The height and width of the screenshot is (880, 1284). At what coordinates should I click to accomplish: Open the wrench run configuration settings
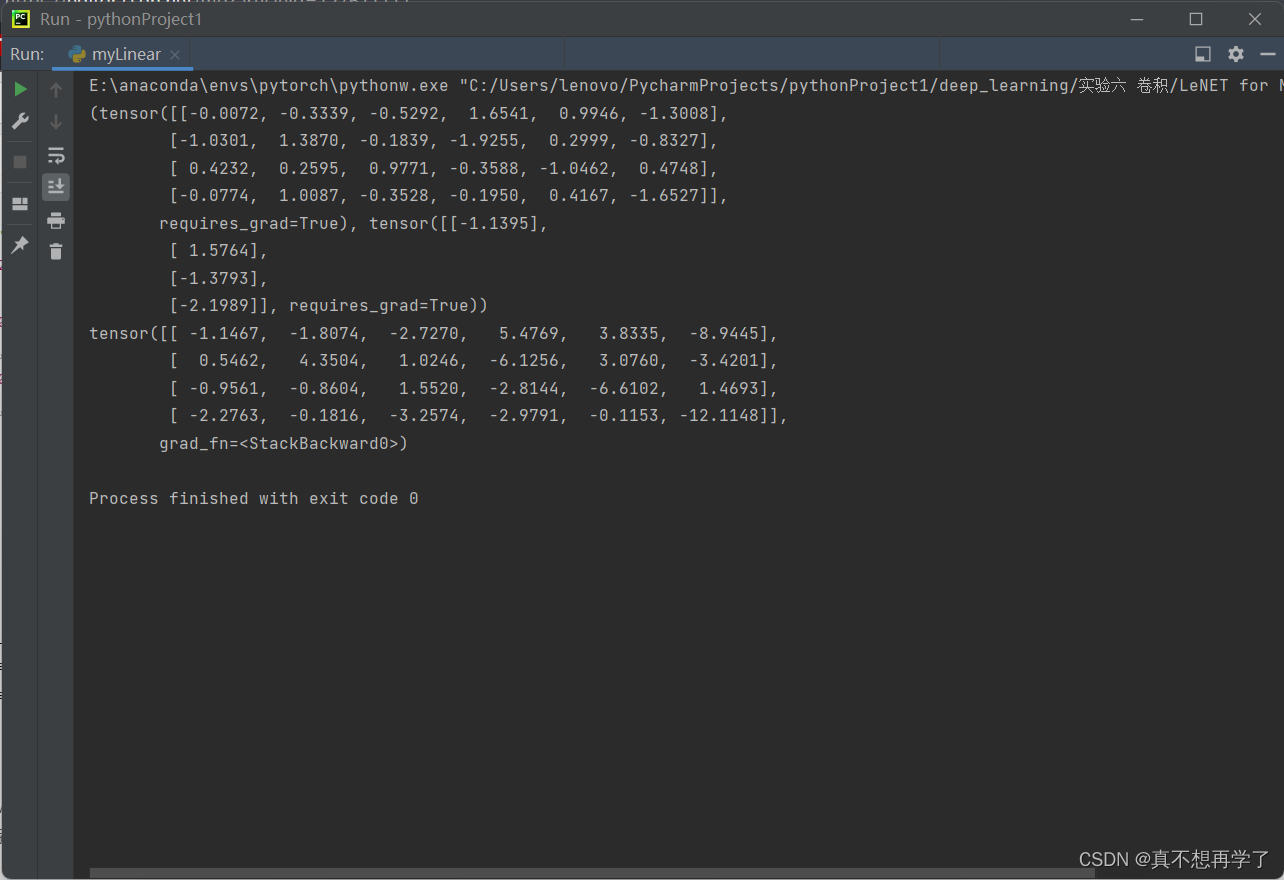click(20, 122)
